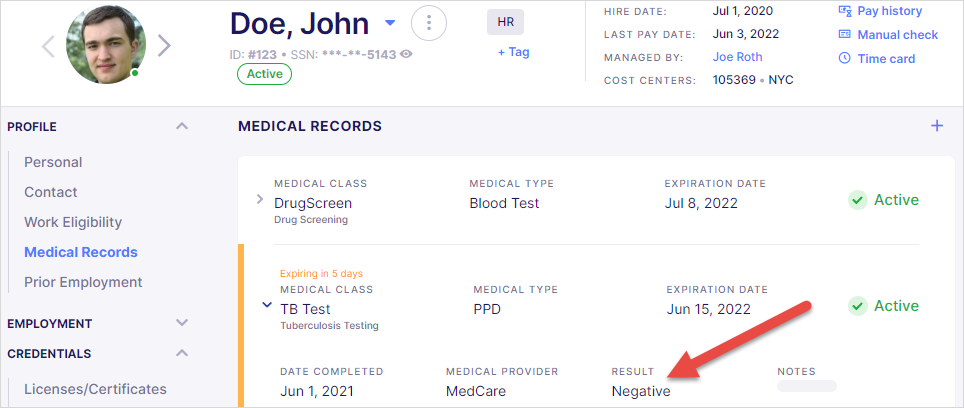
Task: Collapse the PROFILE sidebar section
Action: point(181,126)
